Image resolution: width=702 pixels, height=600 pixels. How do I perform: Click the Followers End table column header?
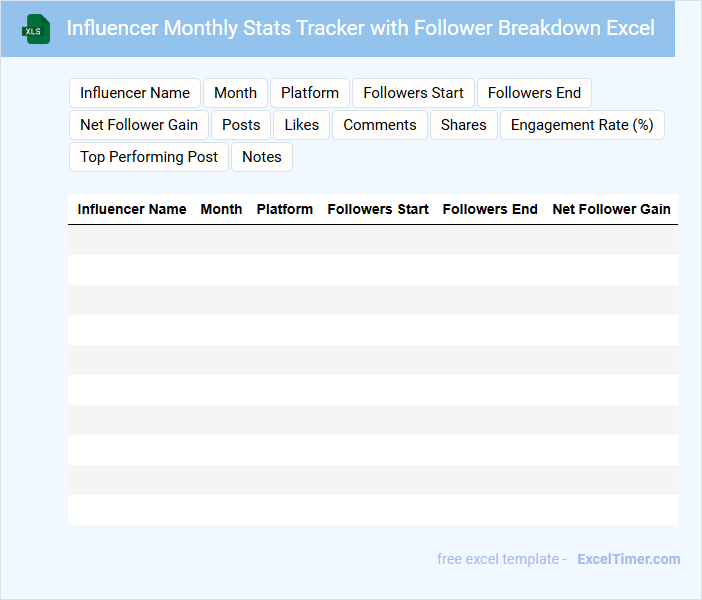pyautogui.click(x=490, y=209)
